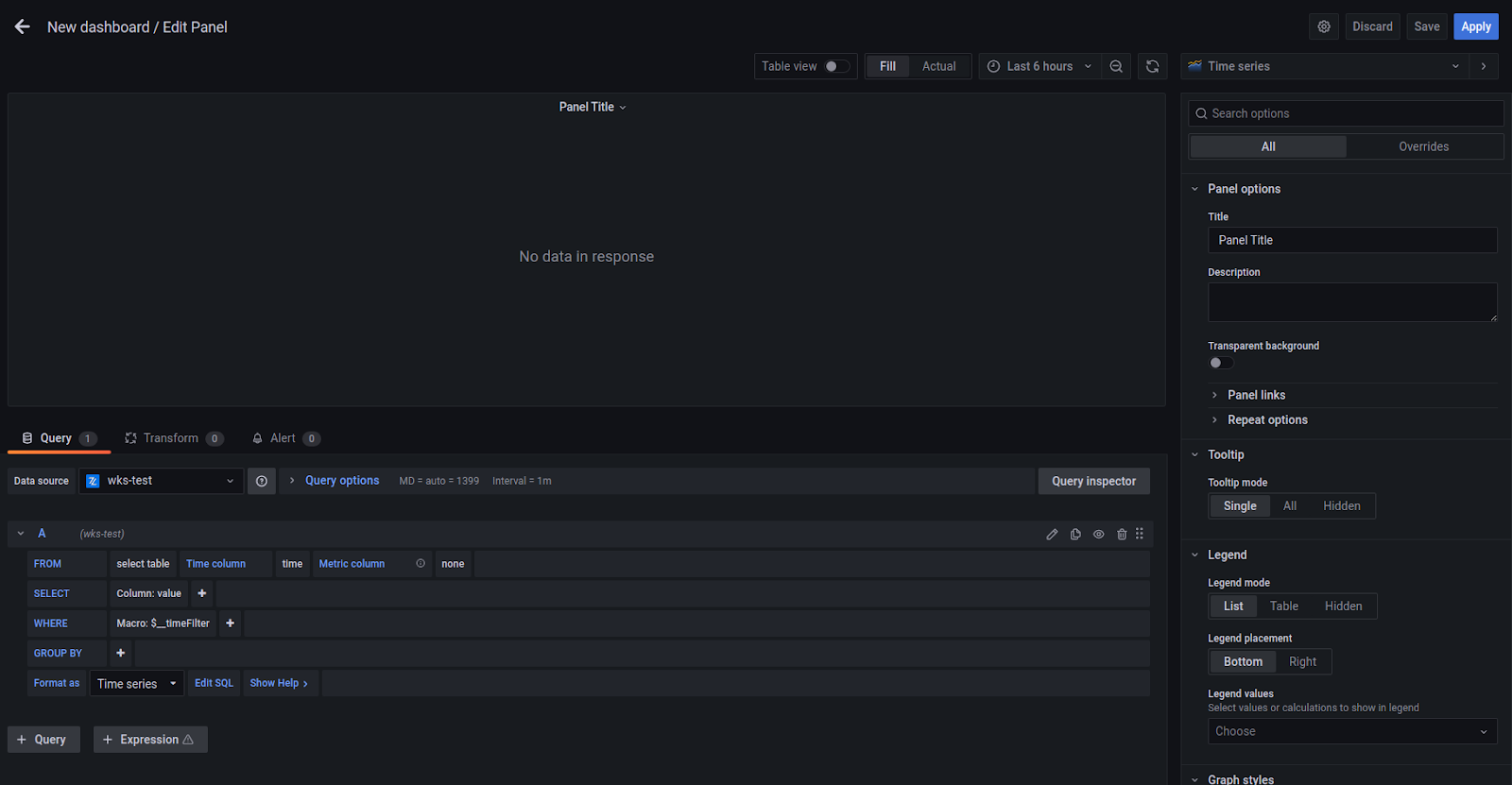Switch to Transform tab
The height and width of the screenshot is (785, 1512).
[x=173, y=438]
